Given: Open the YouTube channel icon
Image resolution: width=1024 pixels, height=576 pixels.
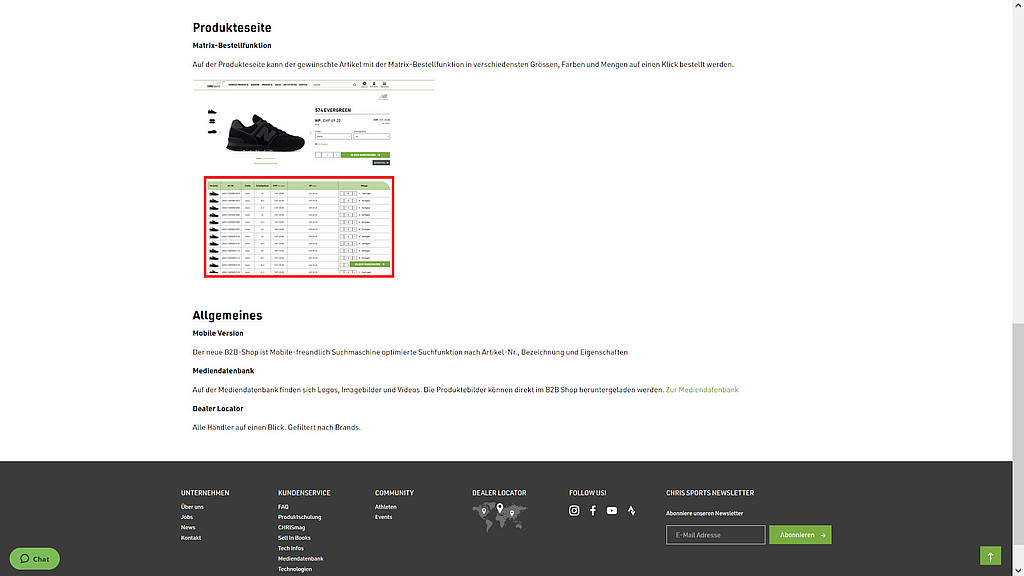Looking at the screenshot, I should (612, 511).
